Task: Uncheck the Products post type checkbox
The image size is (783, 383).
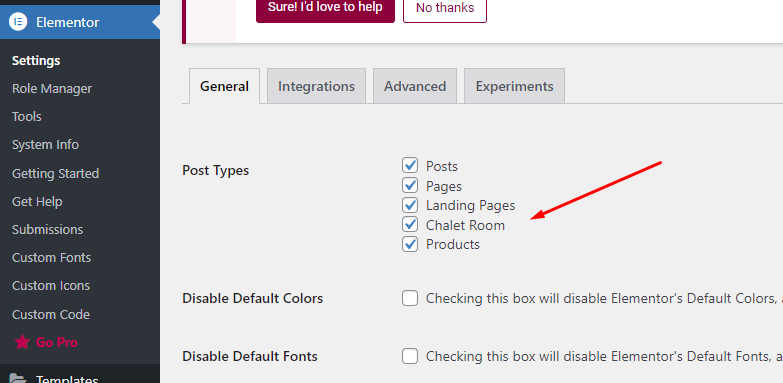Action: click(x=410, y=244)
